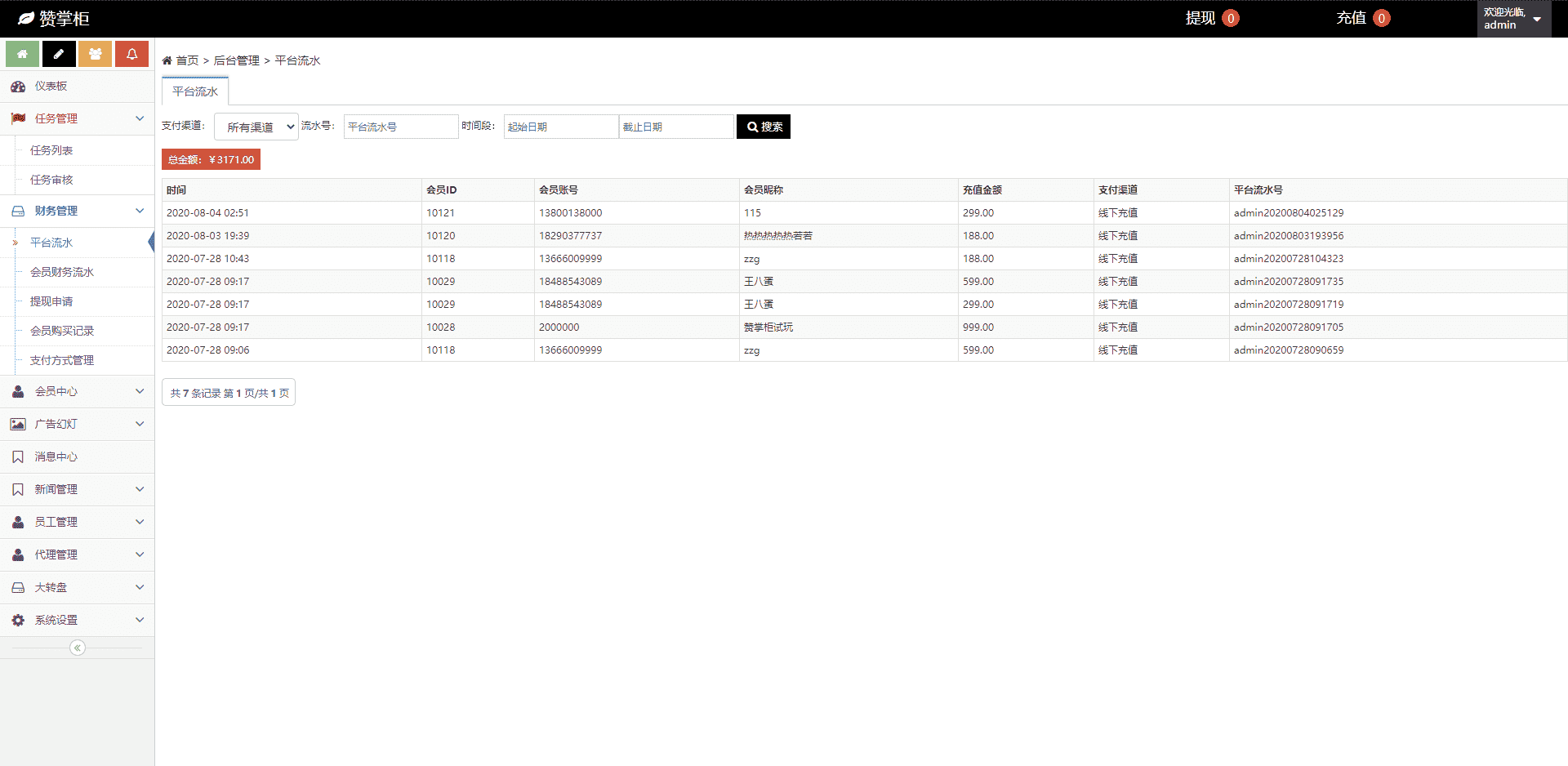Click the orange users group icon
The image size is (1568, 766).
pos(96,54)
